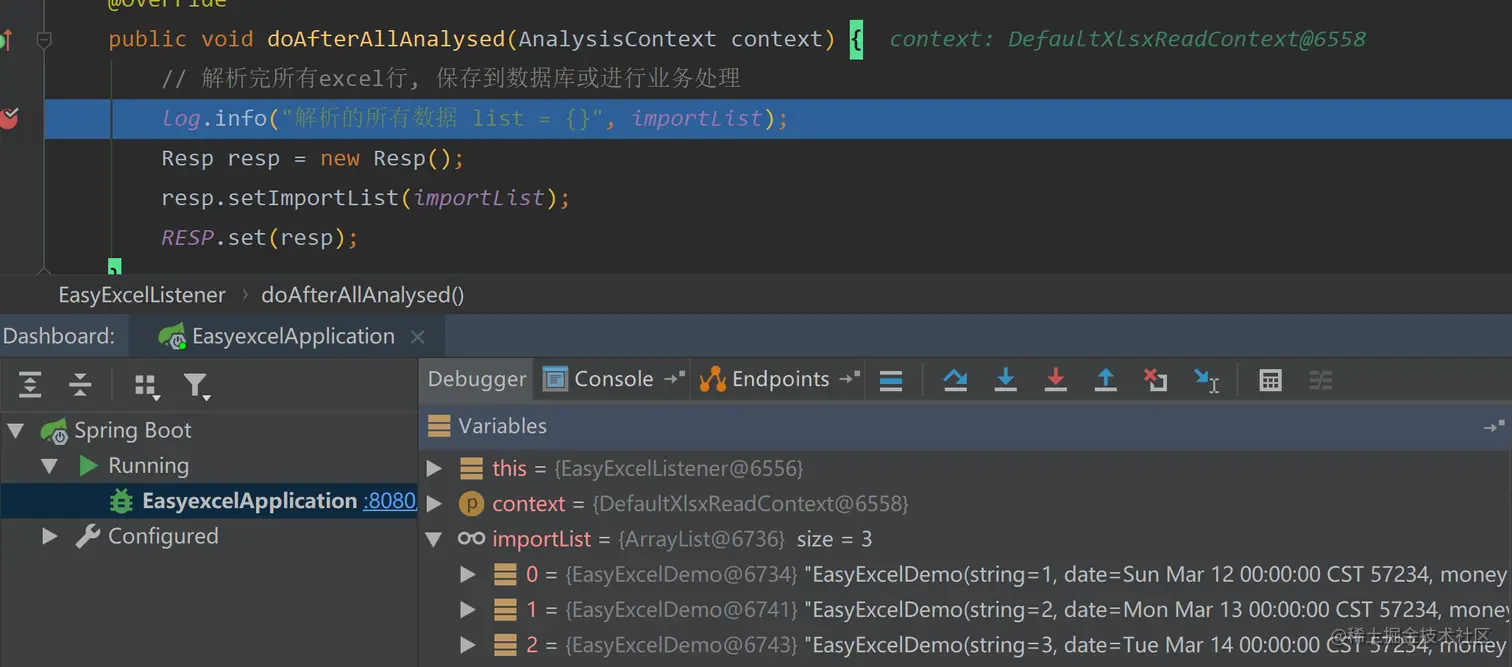Select EasyExcelDemo@6734 list entry
Image resolution: width=1512 pixels, height=667 pixels.
(965, 575)
